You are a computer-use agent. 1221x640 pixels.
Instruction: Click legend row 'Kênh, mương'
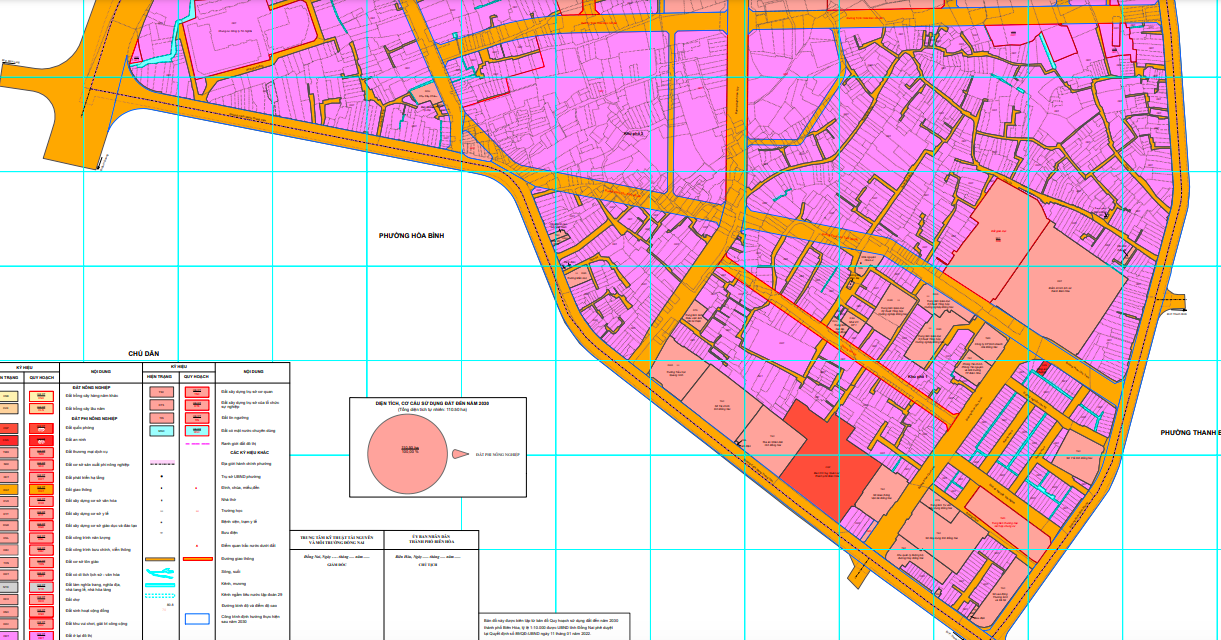click(x=233, y=583)
